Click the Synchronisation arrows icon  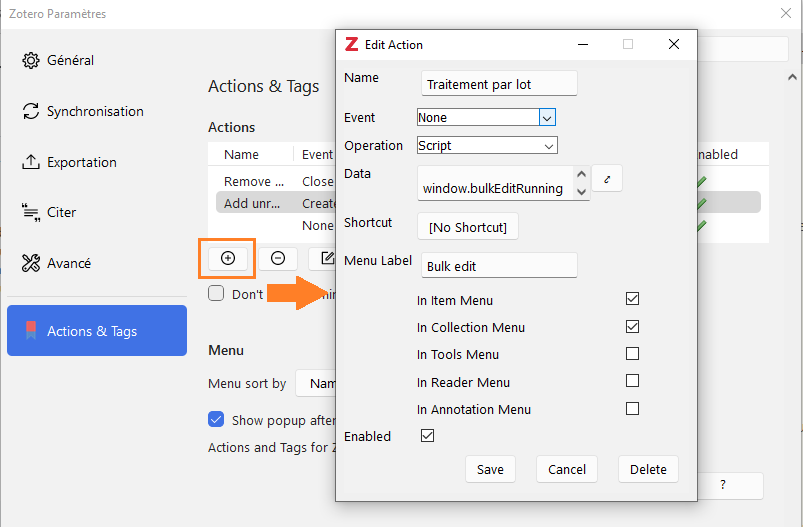[31, 111]
